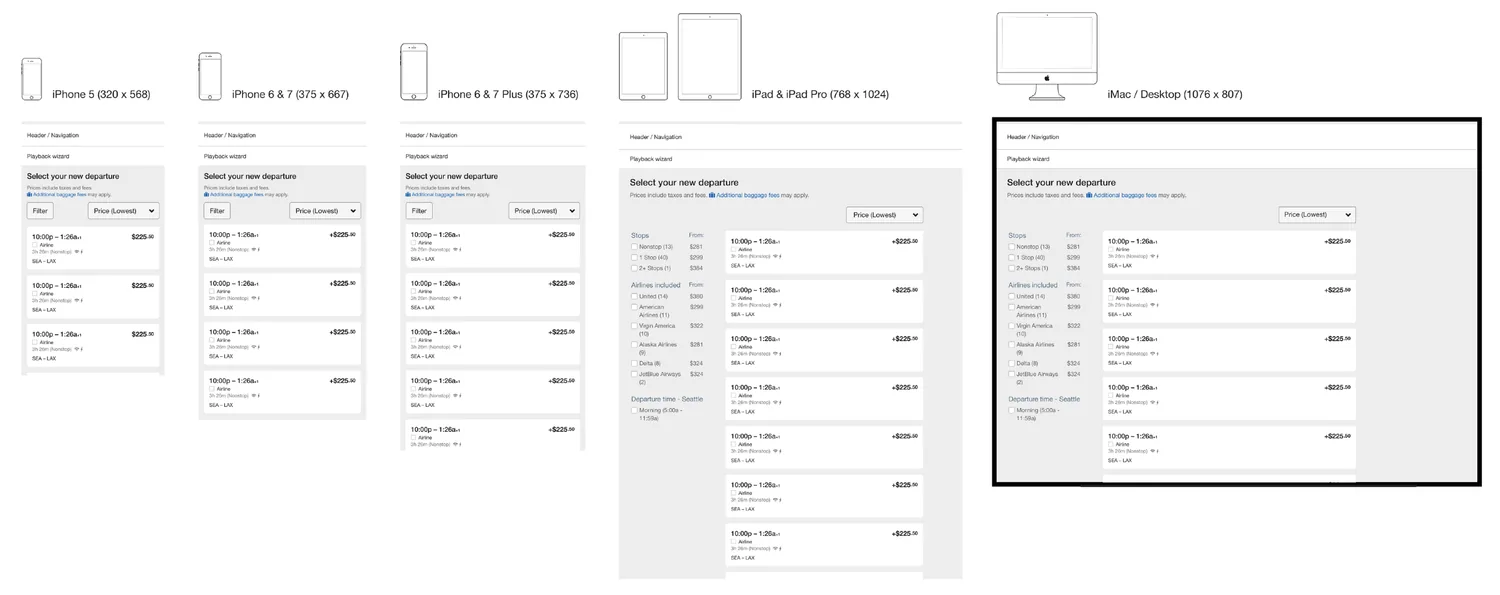Check Morning departure time in desktop layout
1500x595 pixels.
coord(1011,411)
